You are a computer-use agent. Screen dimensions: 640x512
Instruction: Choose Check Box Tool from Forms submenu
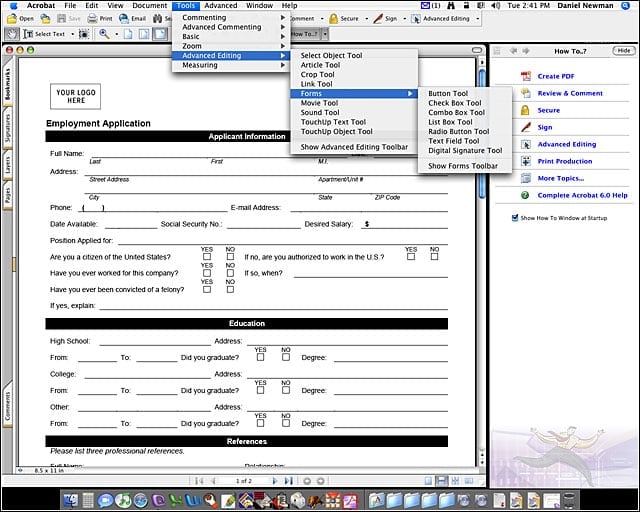click(x=465, y=103)
